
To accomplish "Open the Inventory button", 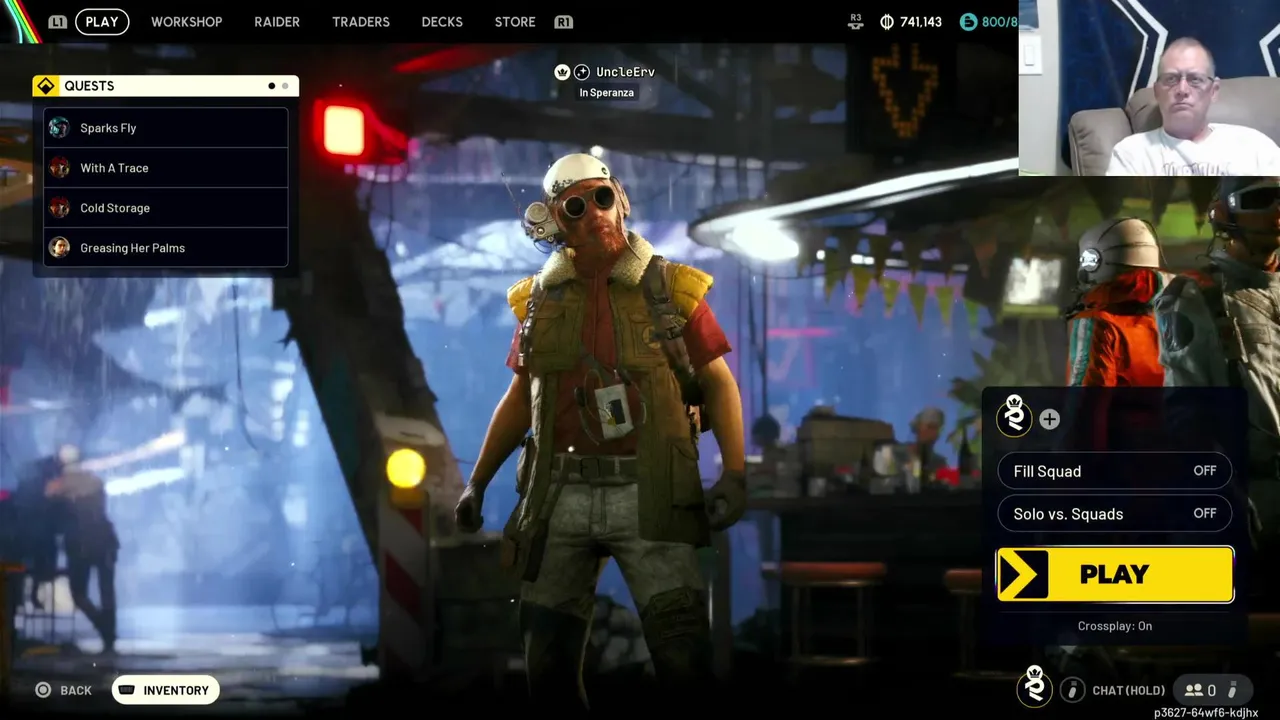I will (166, 690).
